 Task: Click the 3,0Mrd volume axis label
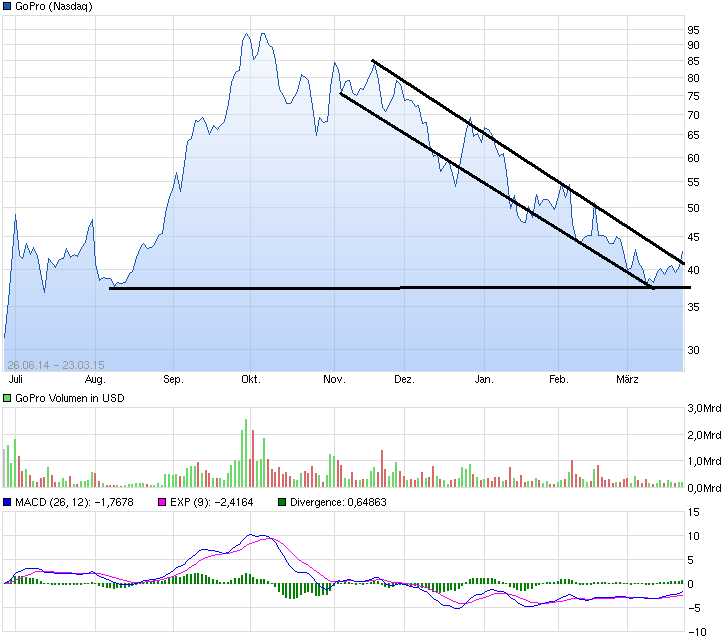pos(703,409)
